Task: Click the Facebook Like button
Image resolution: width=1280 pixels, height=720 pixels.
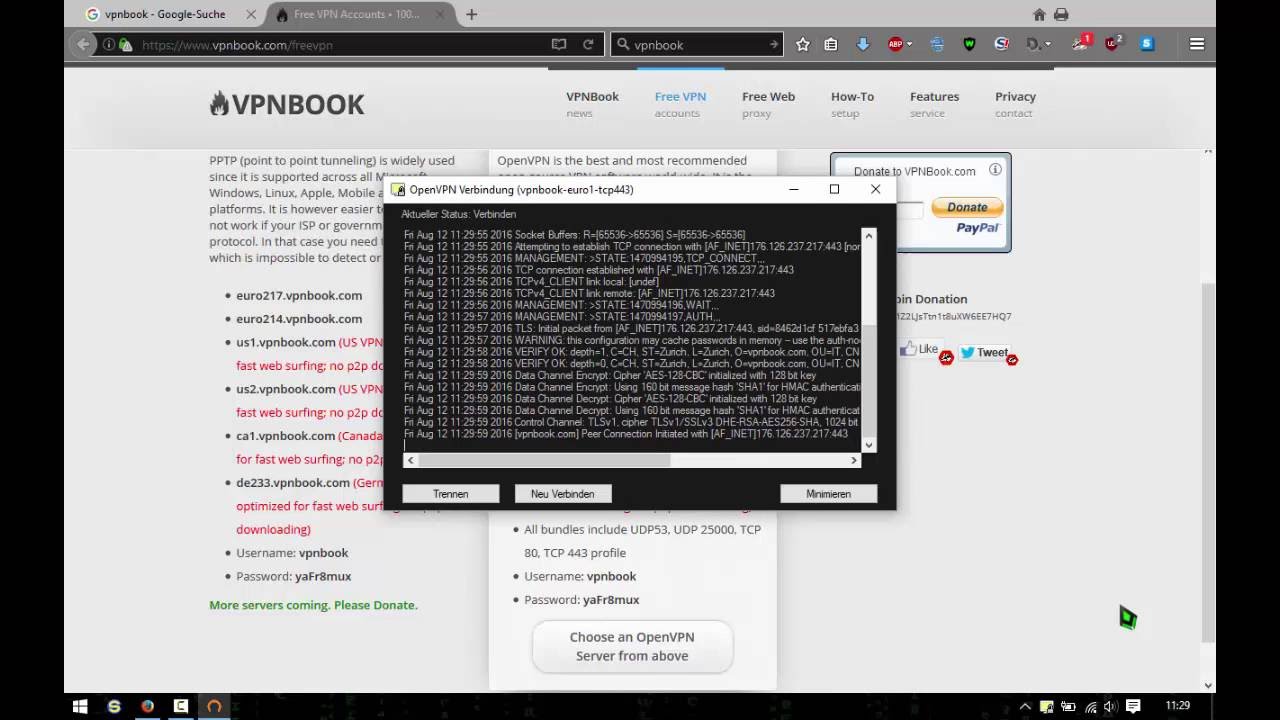Action: coord(920,349)
